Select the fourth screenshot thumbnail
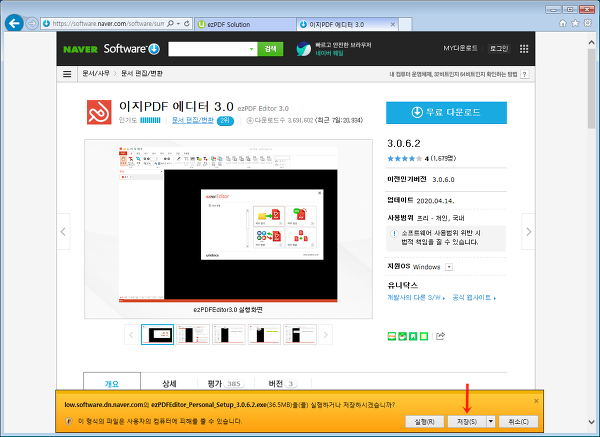This screenshot has width=600, height=437. coord(264,334)
